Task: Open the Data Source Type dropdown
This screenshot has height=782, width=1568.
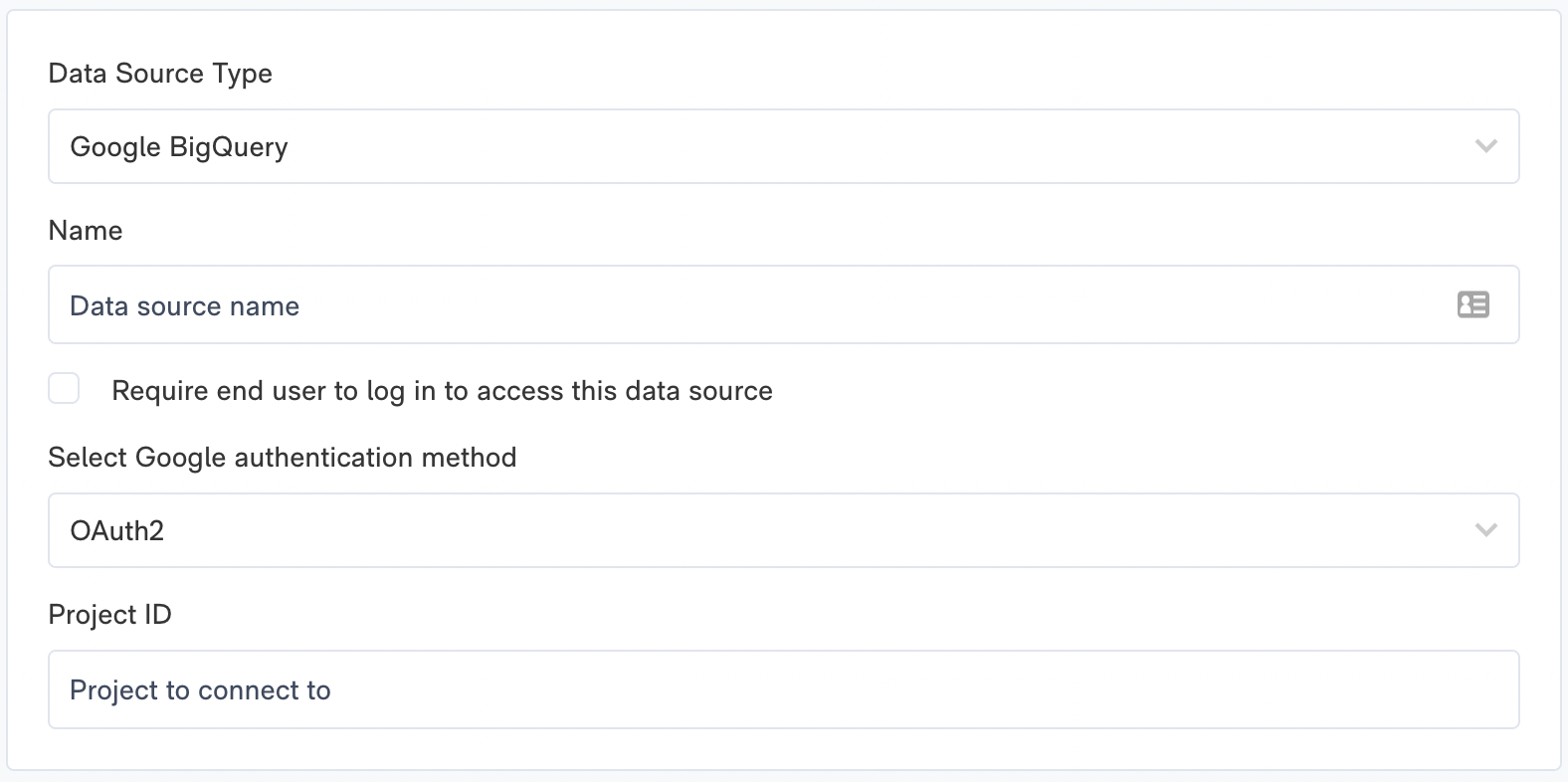Action: coord(784,146)
